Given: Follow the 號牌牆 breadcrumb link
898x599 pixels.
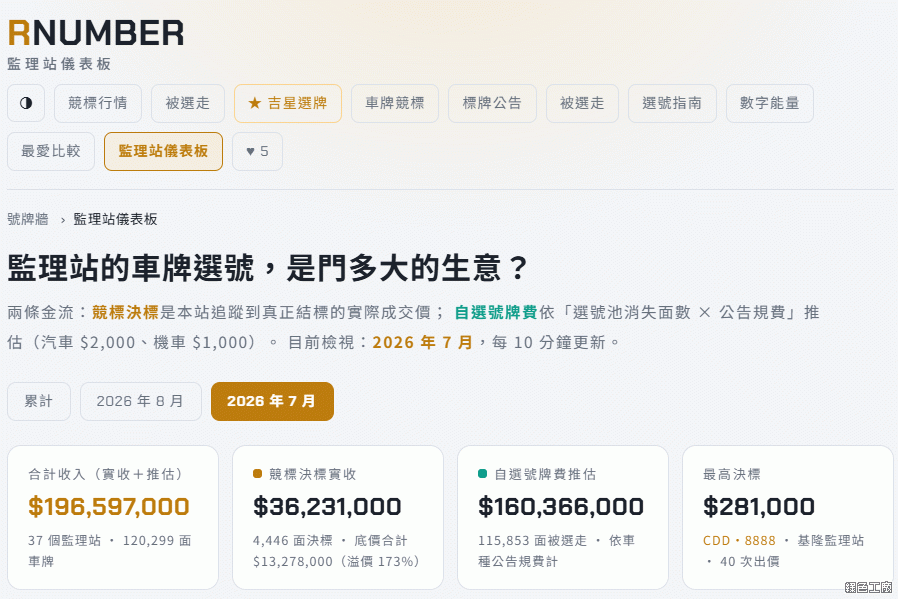Looking at the screenshot, I should [28, 219].
